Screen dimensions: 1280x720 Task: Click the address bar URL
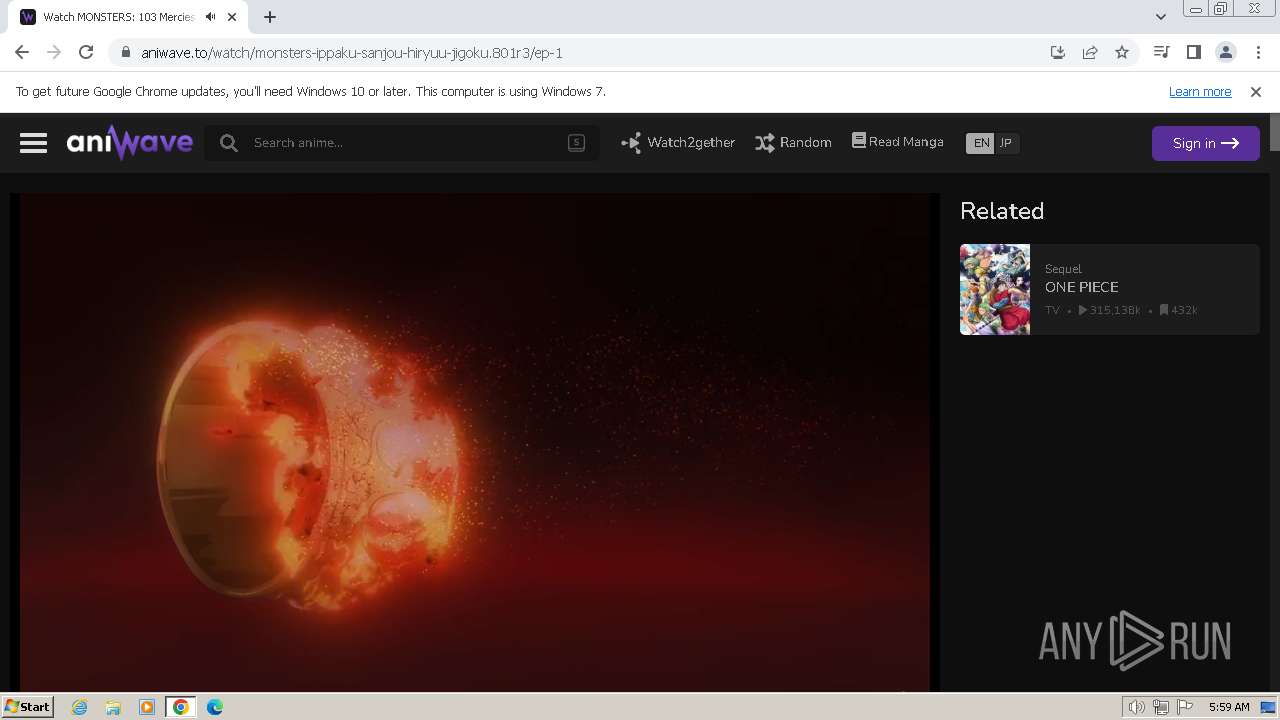pyautogui.click(x=352, y=53)
